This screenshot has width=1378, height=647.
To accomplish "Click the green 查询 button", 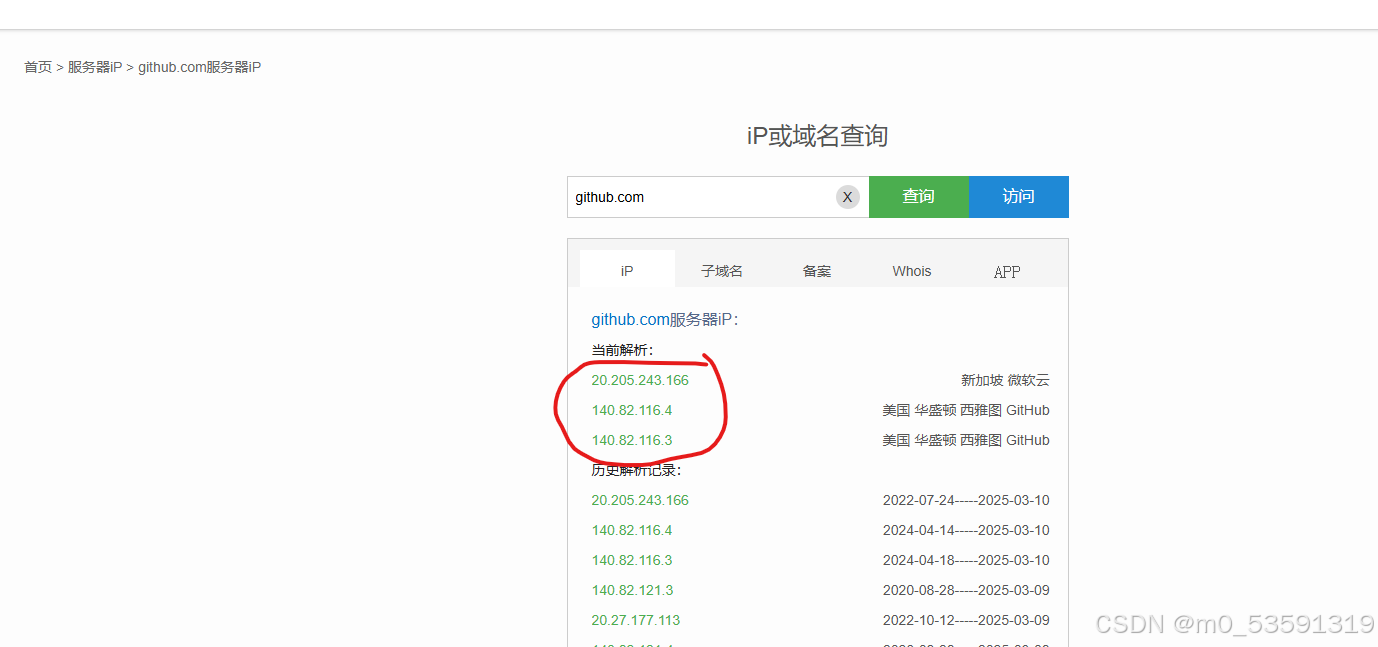I will pos(919,197).
